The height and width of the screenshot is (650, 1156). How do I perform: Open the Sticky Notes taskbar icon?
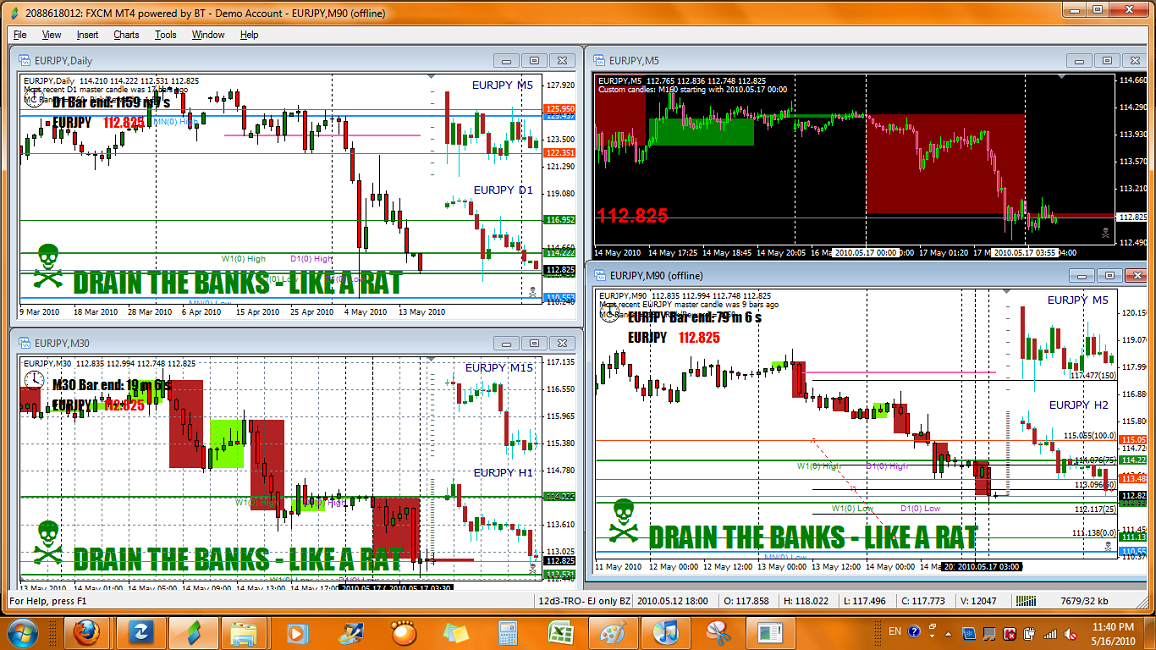pos(455,633)
